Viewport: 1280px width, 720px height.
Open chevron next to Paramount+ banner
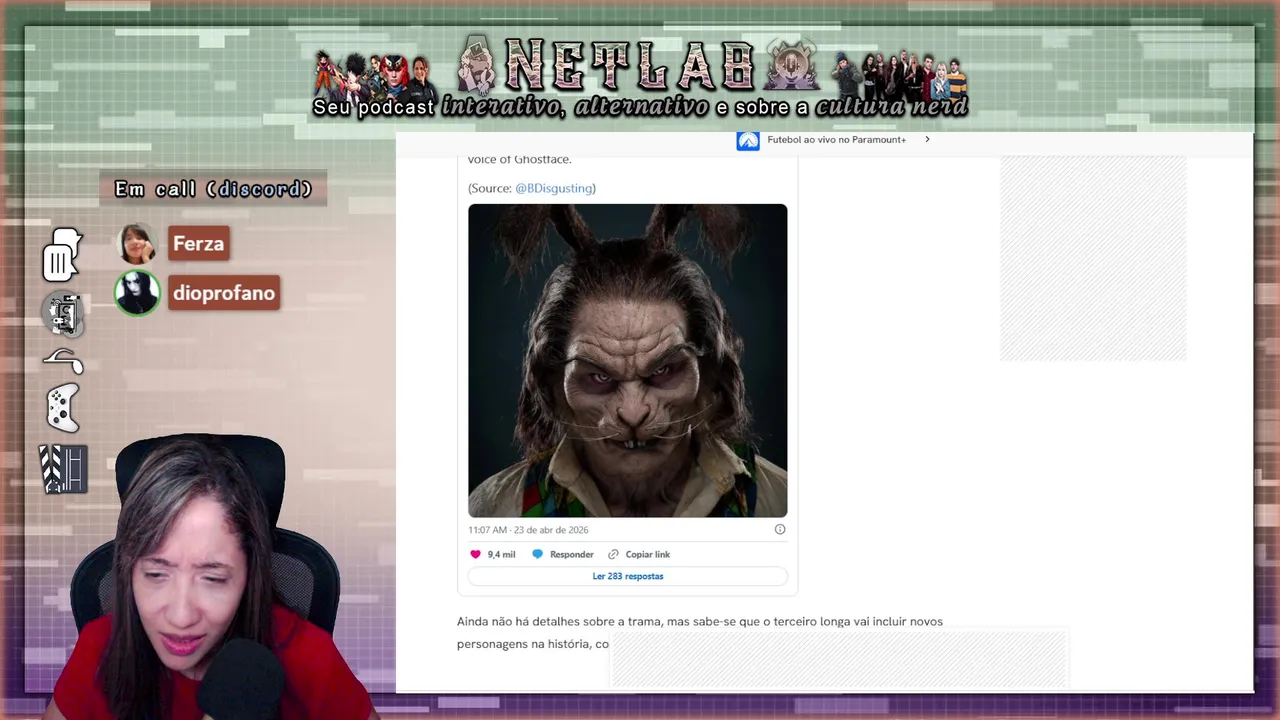pyautogui.click(x=927, y=140)
